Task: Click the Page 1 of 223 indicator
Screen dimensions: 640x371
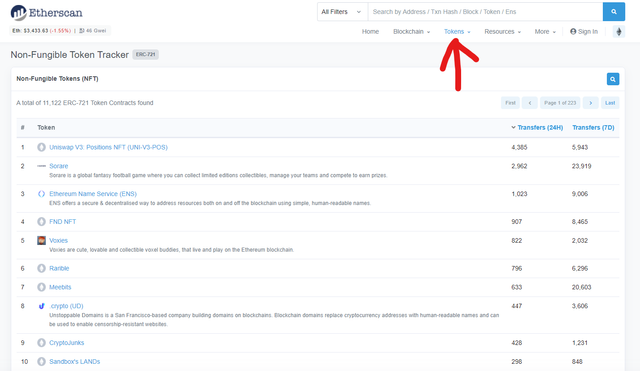Action: click(x=560, y=103)
